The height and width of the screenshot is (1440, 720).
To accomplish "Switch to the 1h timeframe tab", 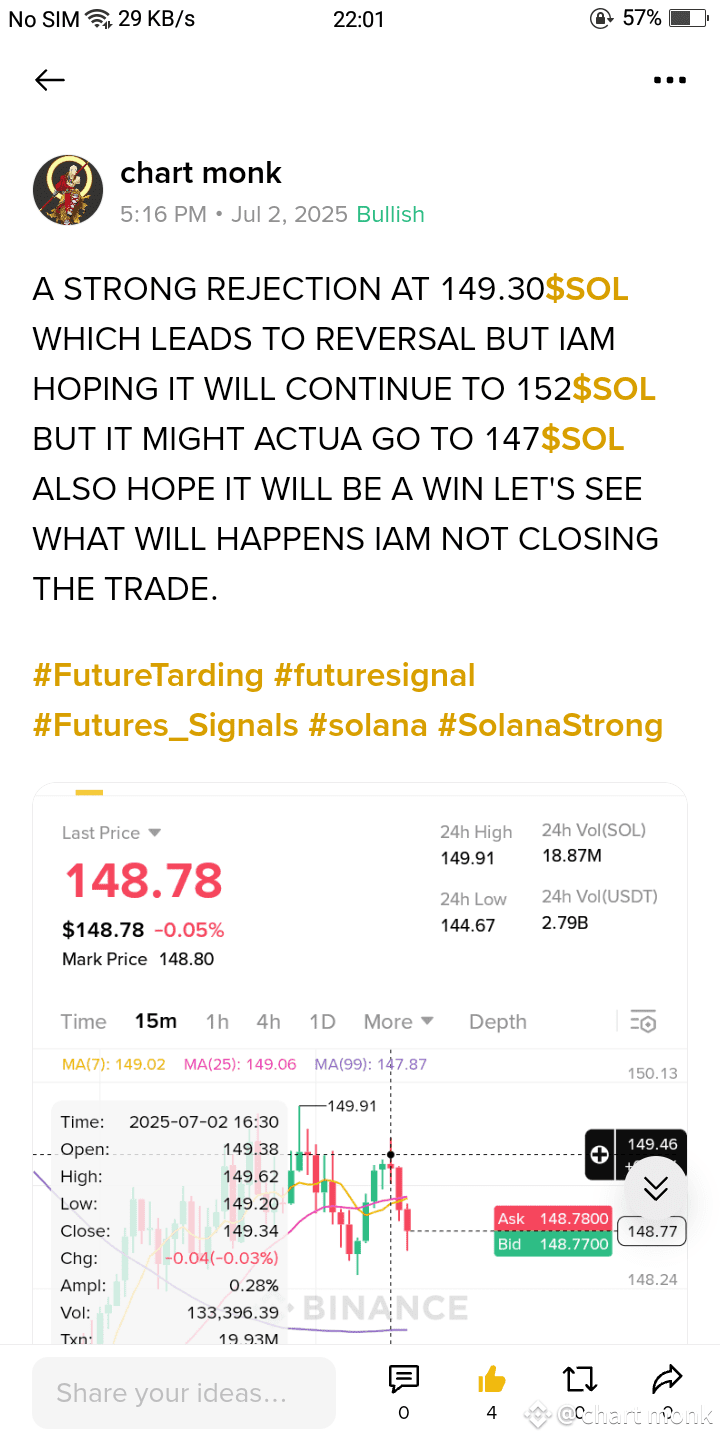I will click(217, 1021).
